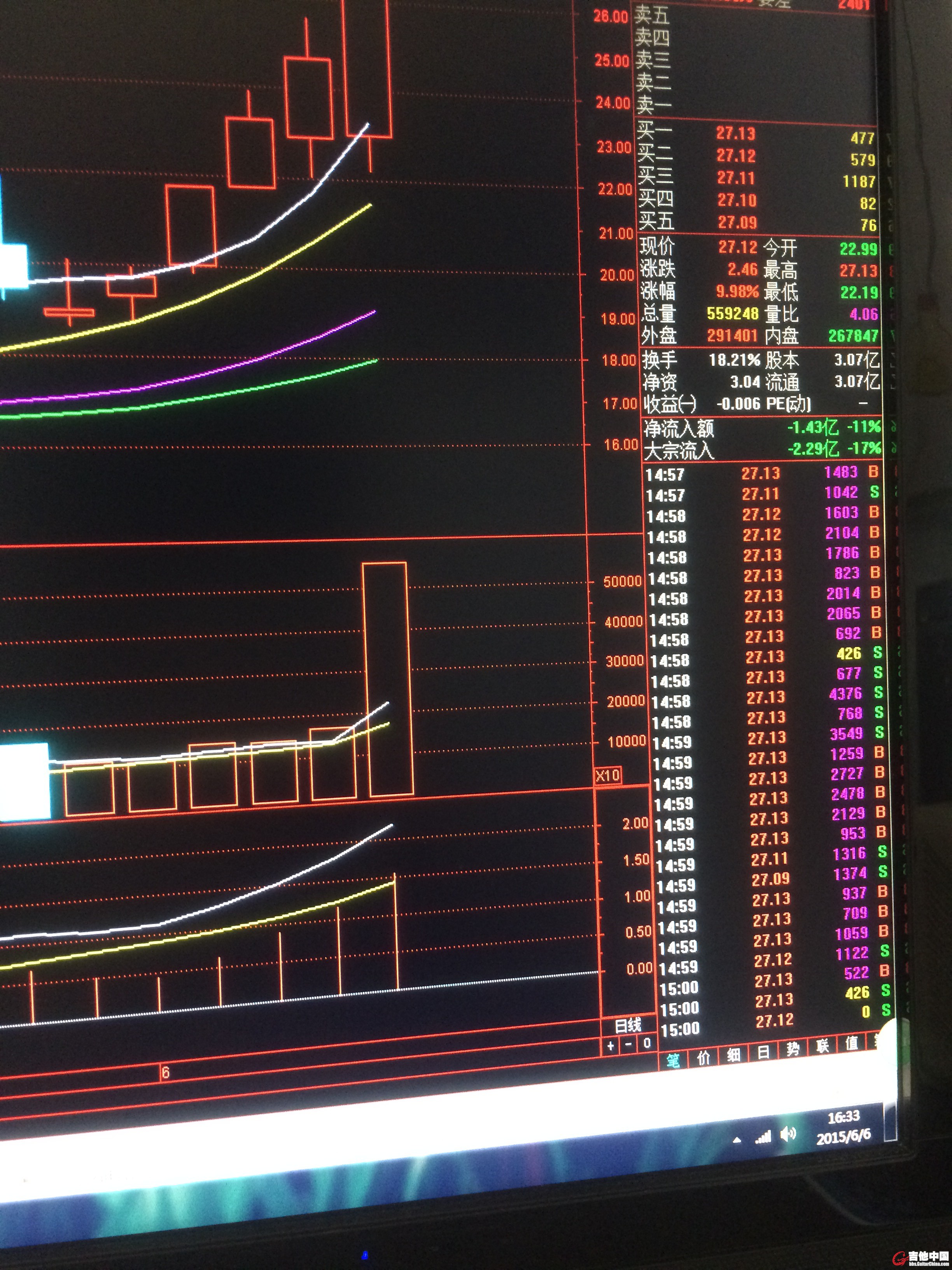
Task: Click the 净资 value 3.04
Action: (745, 382)
